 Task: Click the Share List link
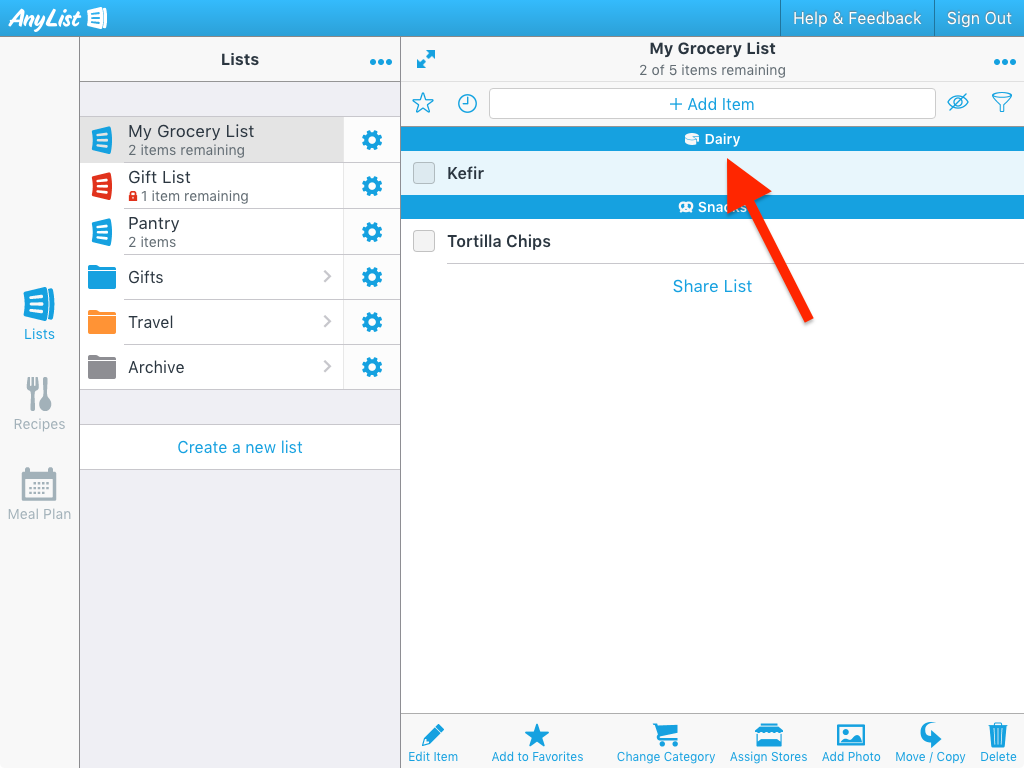tap(712, 286)
